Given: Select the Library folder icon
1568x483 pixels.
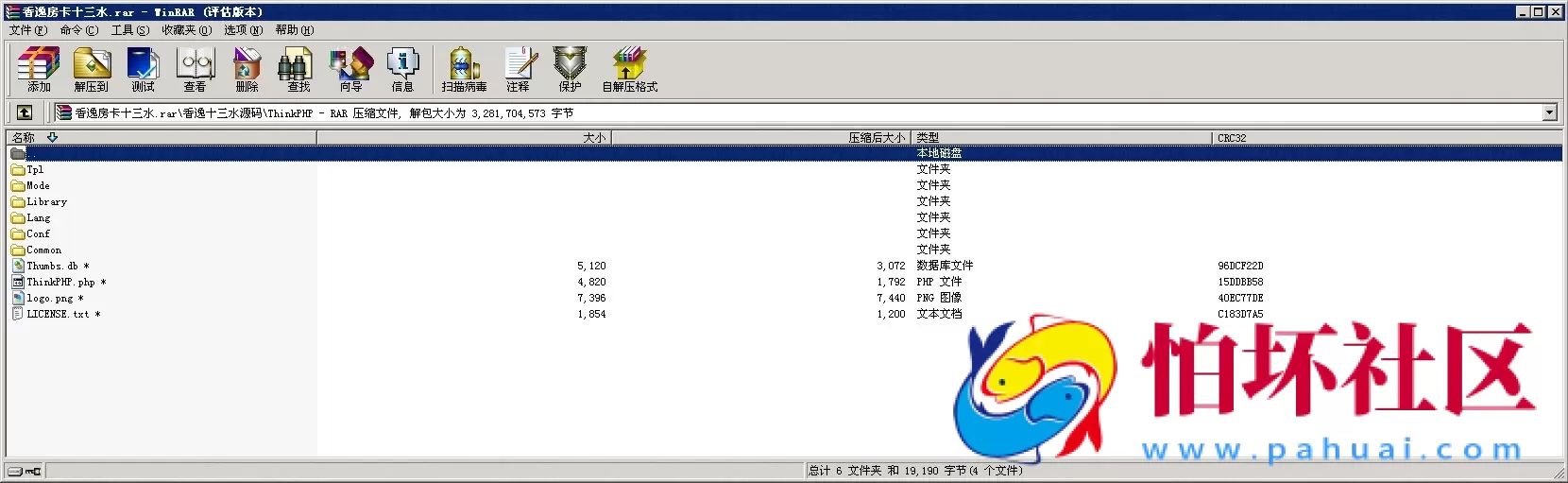Looking at the screenshot, I should tap(18, 202).
